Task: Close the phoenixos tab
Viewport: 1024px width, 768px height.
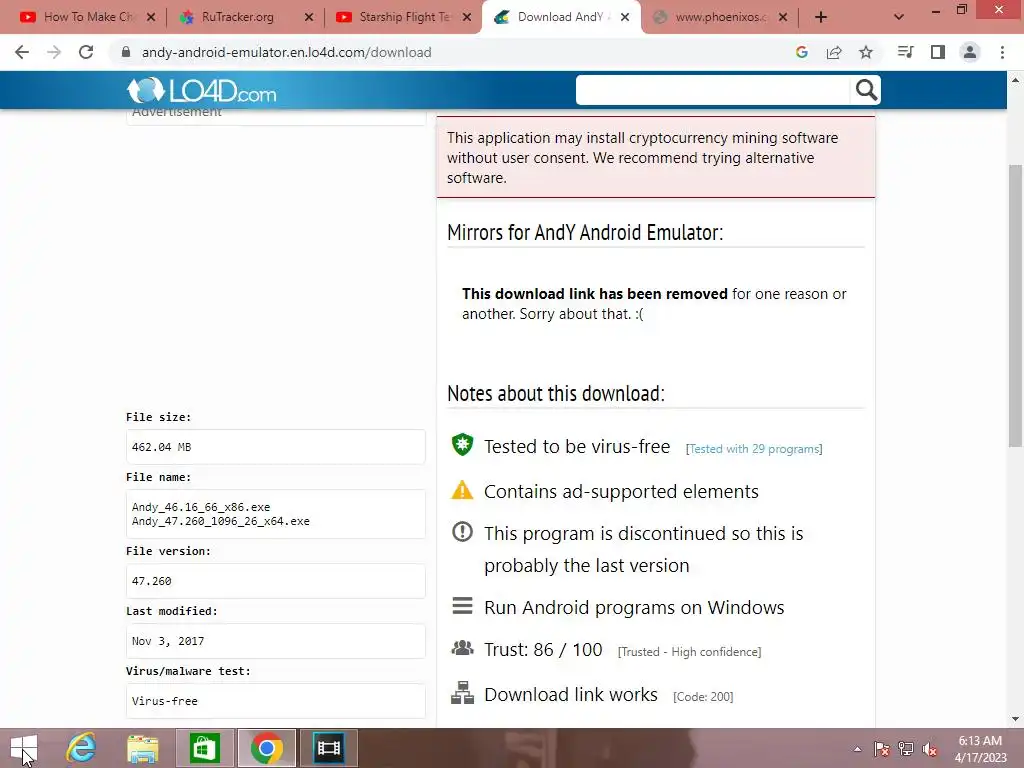Action: pyautogui.click(x=783, y=17)
